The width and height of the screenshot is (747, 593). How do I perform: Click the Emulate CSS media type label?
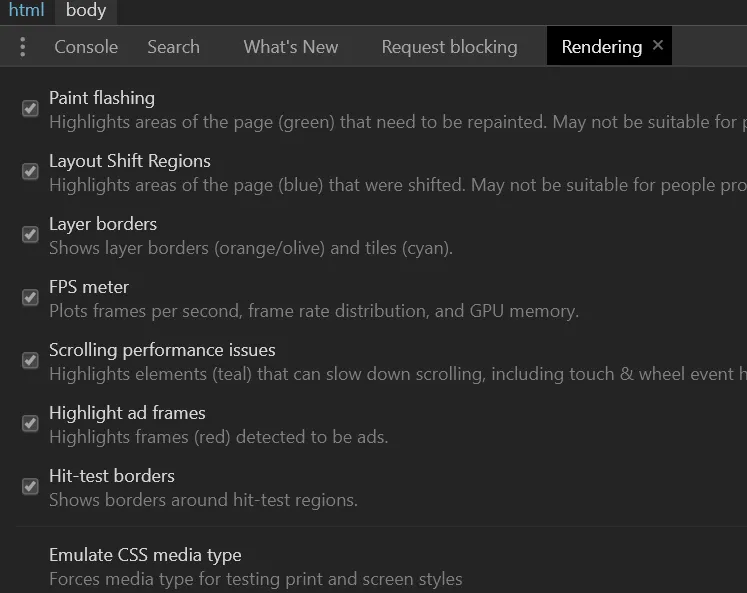coord(145,555)
